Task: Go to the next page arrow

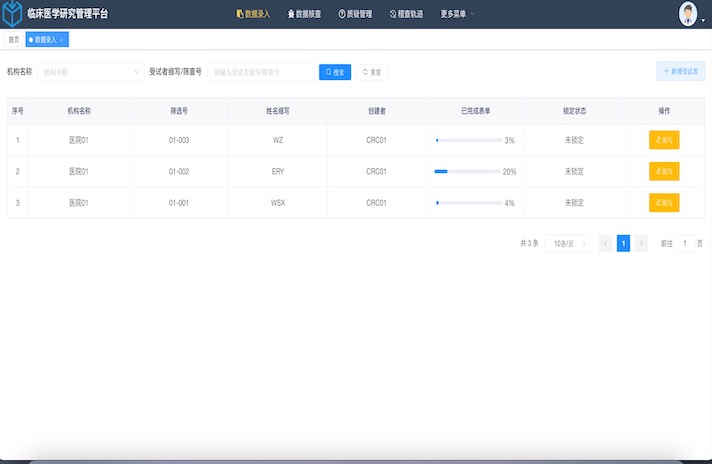Action: (641, 243)
